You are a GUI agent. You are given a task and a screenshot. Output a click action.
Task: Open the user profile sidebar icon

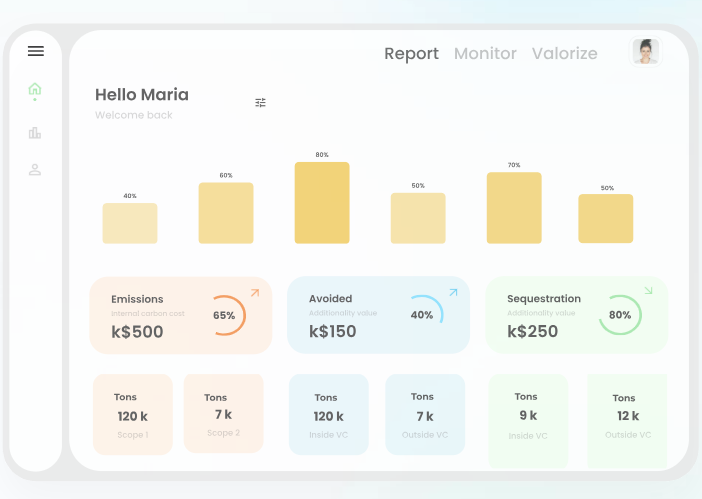tap(35, 169)
